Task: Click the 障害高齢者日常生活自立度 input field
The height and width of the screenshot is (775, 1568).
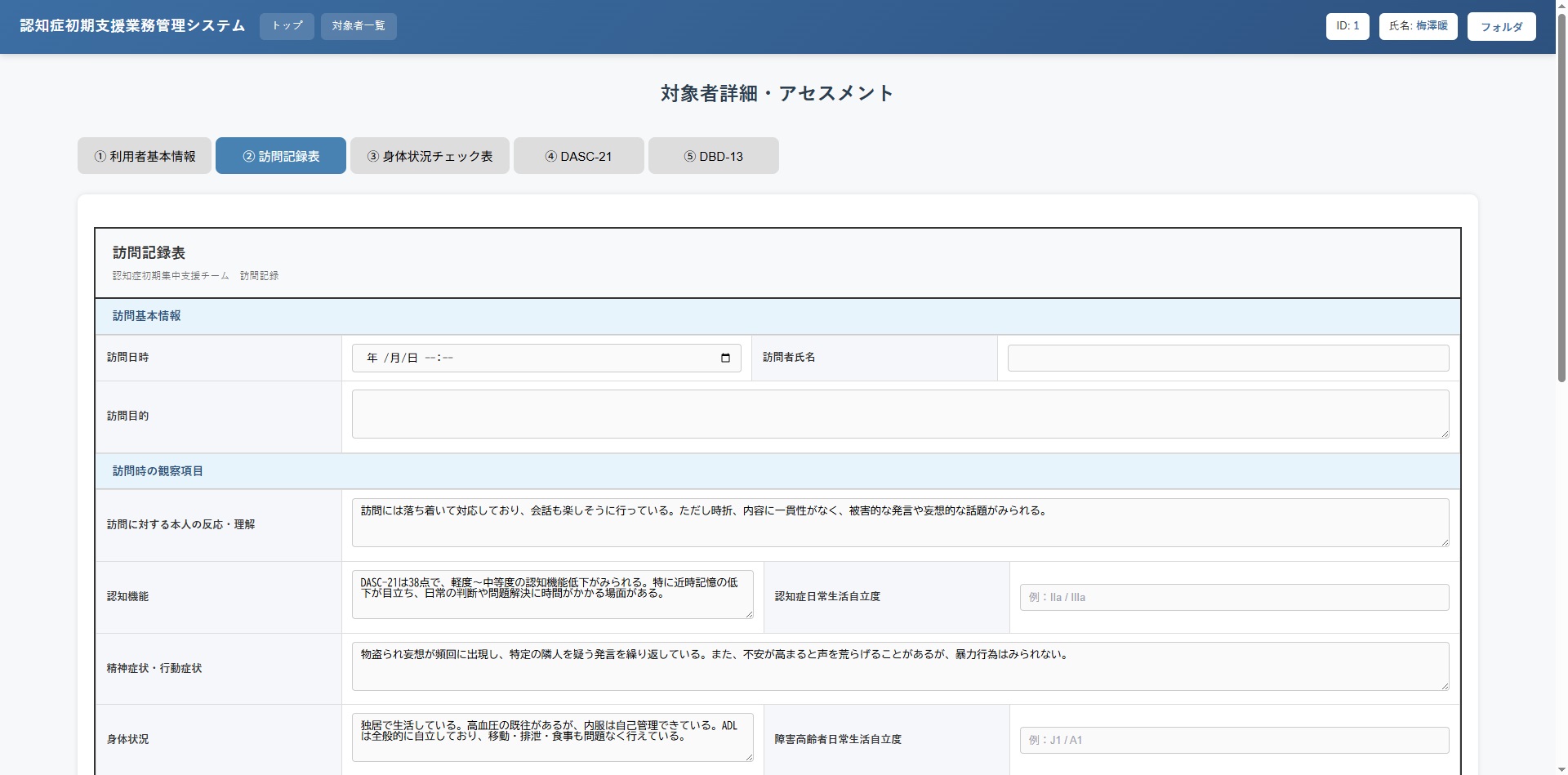Action: pyautogui.click(x=1233, y=740)
